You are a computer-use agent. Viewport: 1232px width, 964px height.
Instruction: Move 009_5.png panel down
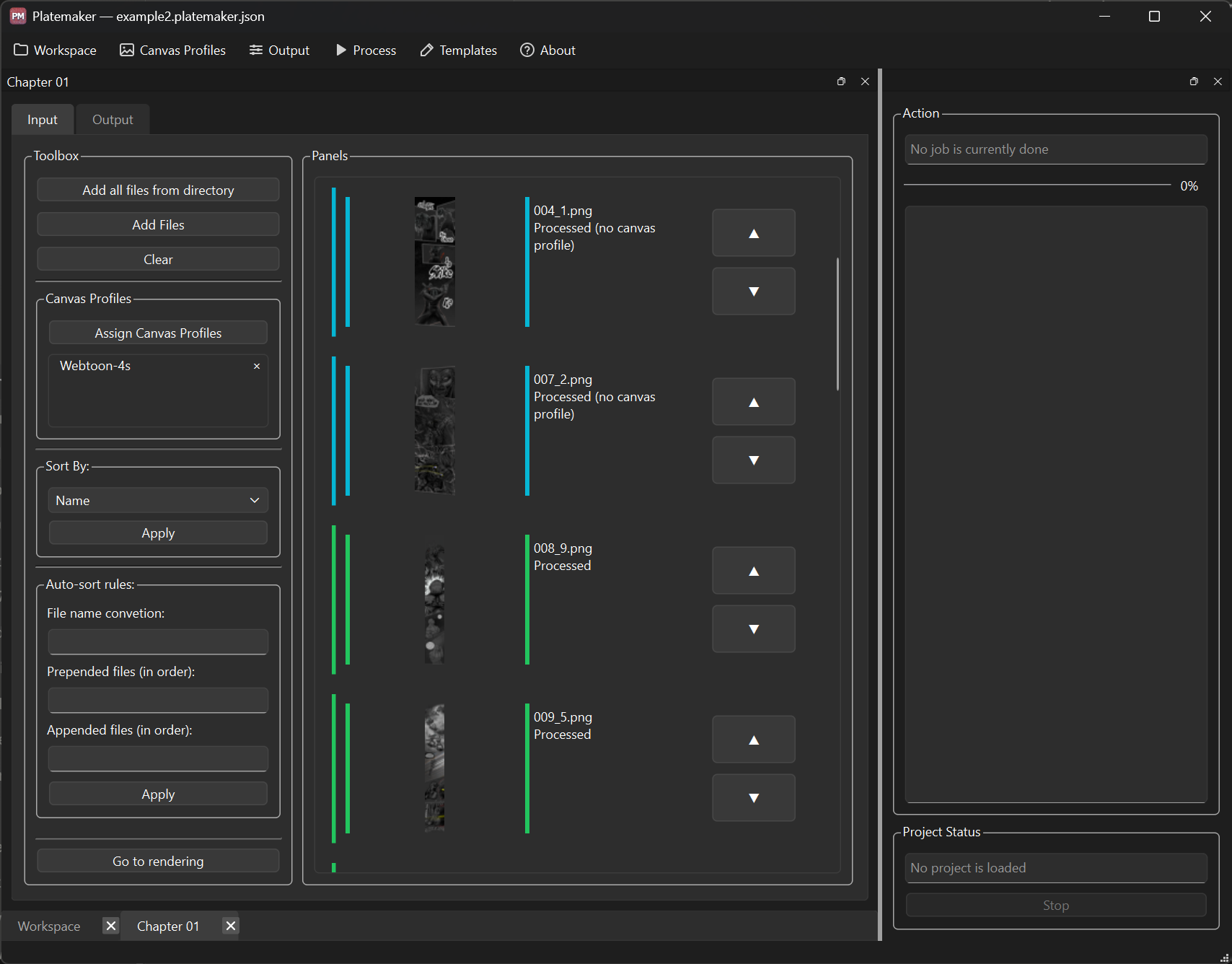tap(754, 798)
